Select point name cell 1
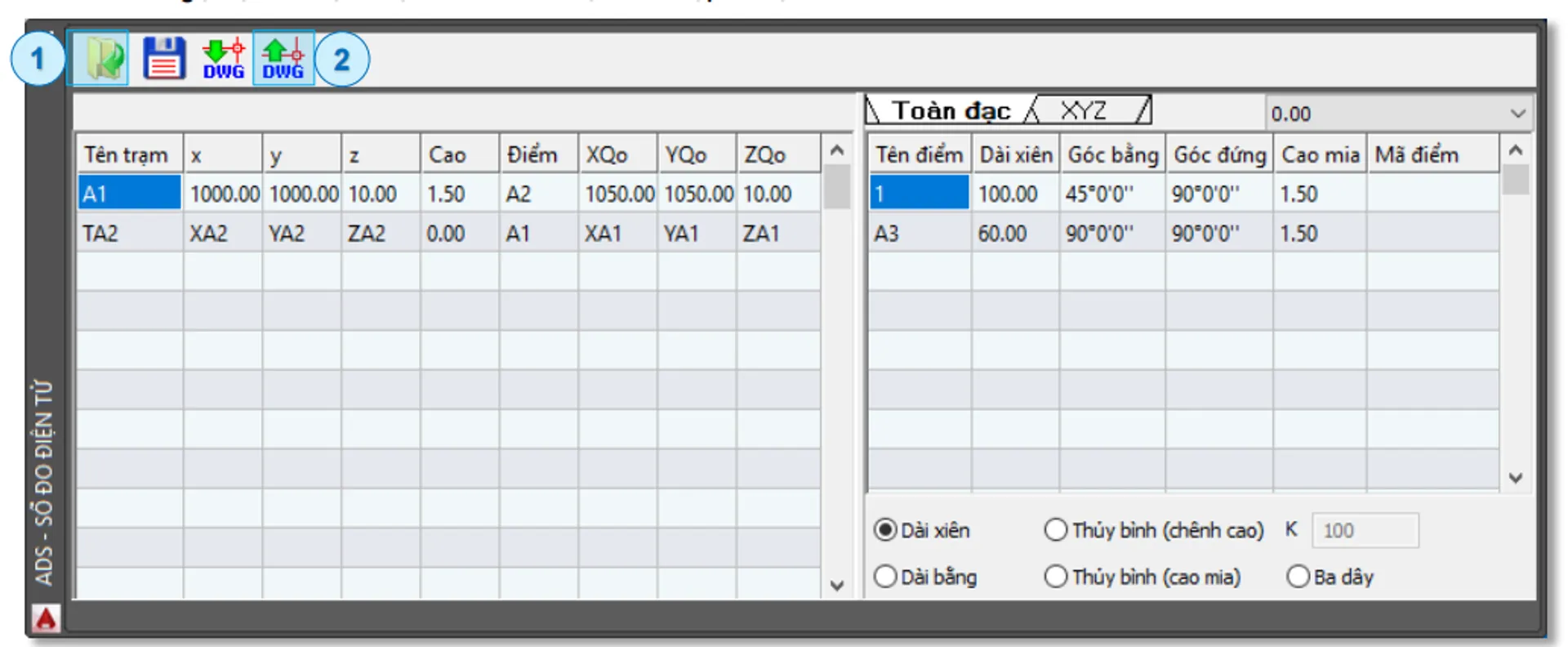 pyautogui.click(x=920, y=194)
